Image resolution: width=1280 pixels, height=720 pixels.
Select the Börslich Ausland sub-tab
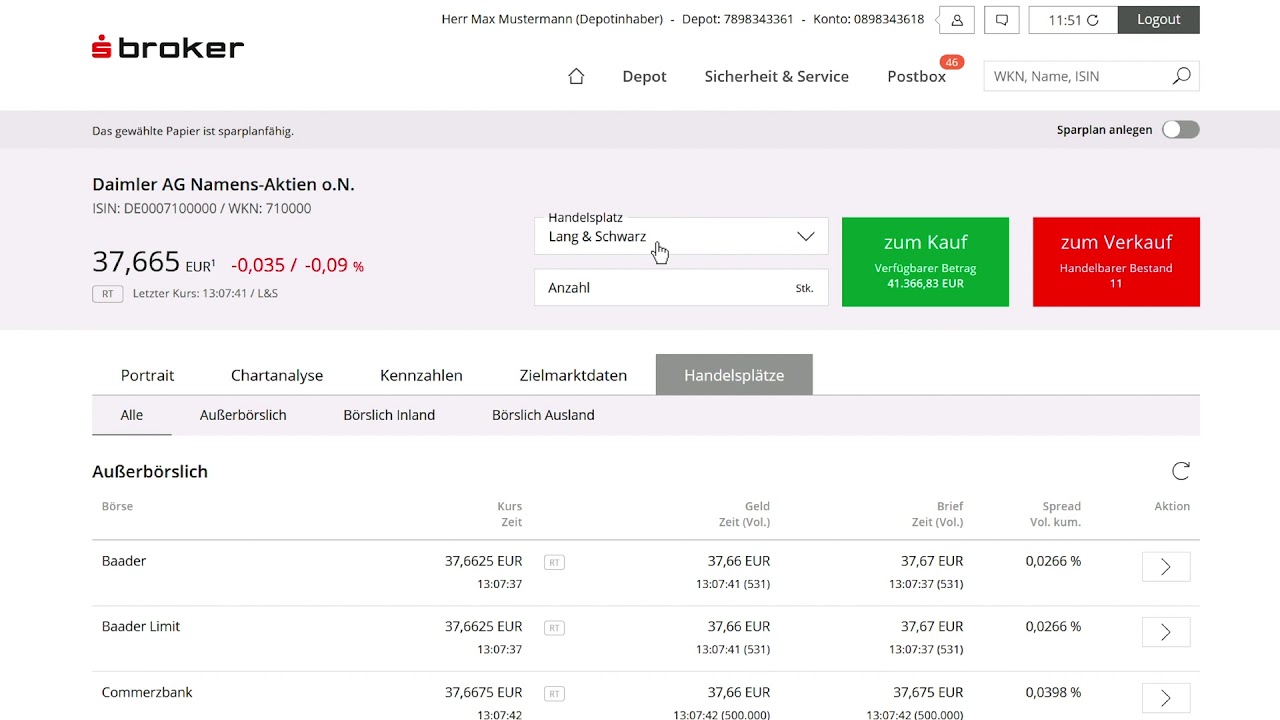543,415
